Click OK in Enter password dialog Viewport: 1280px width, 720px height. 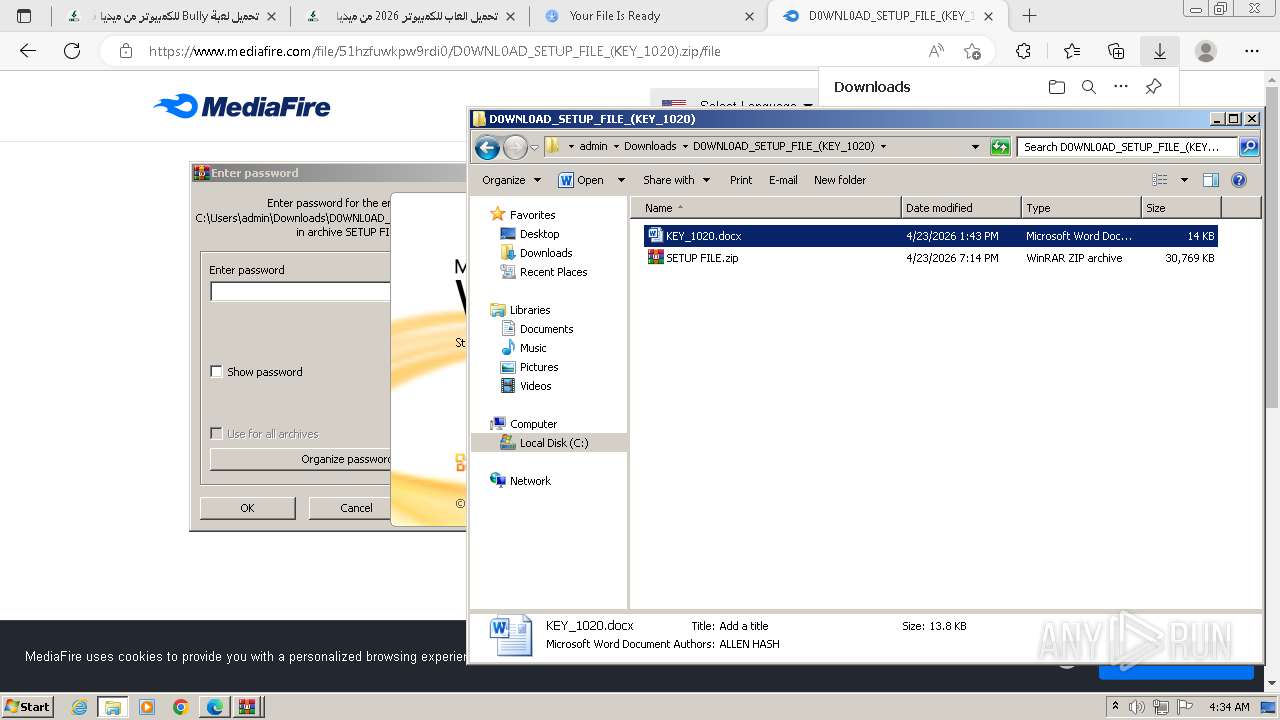click(247, 508)
